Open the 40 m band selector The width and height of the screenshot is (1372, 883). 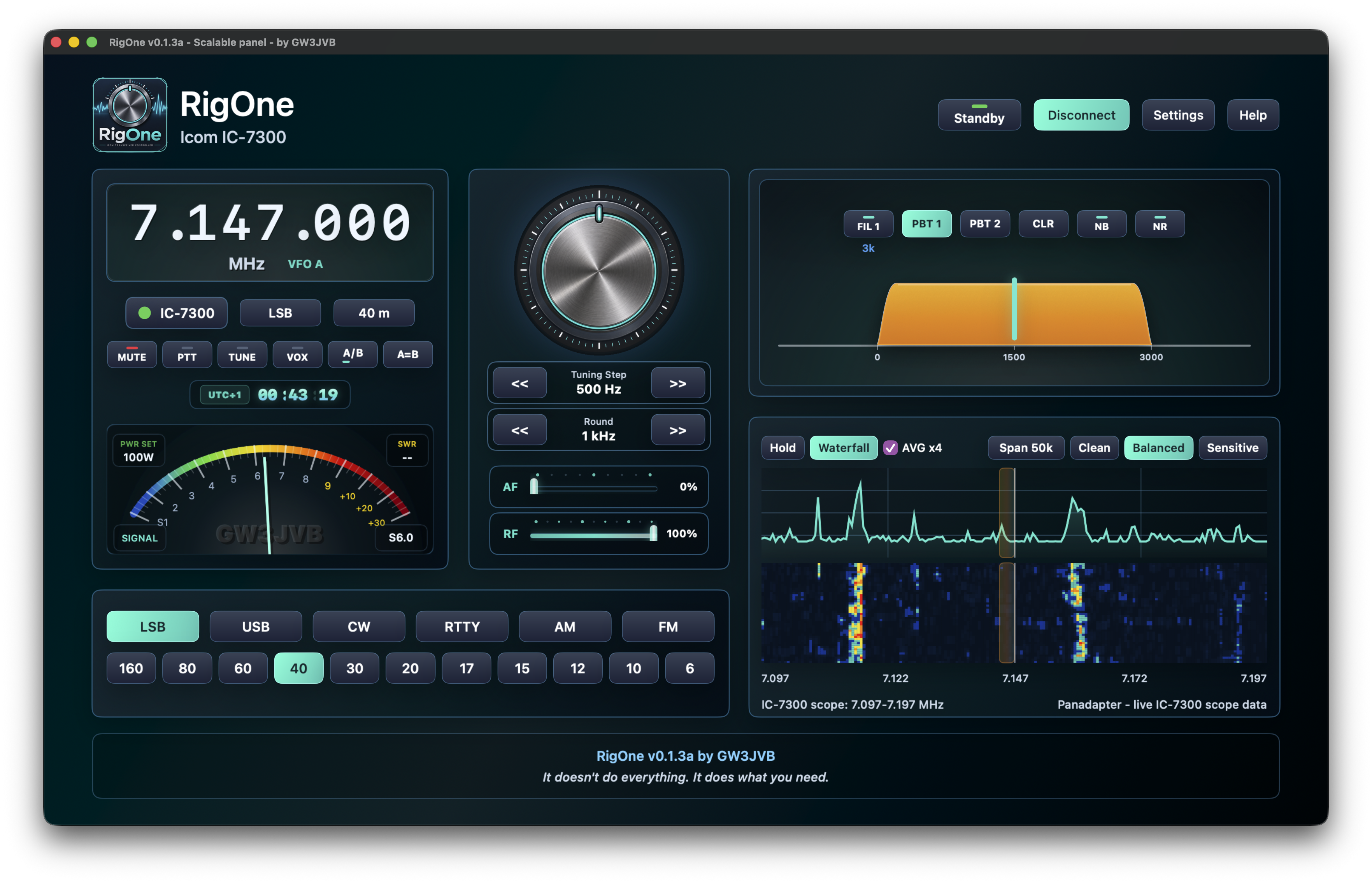point(374,313)
